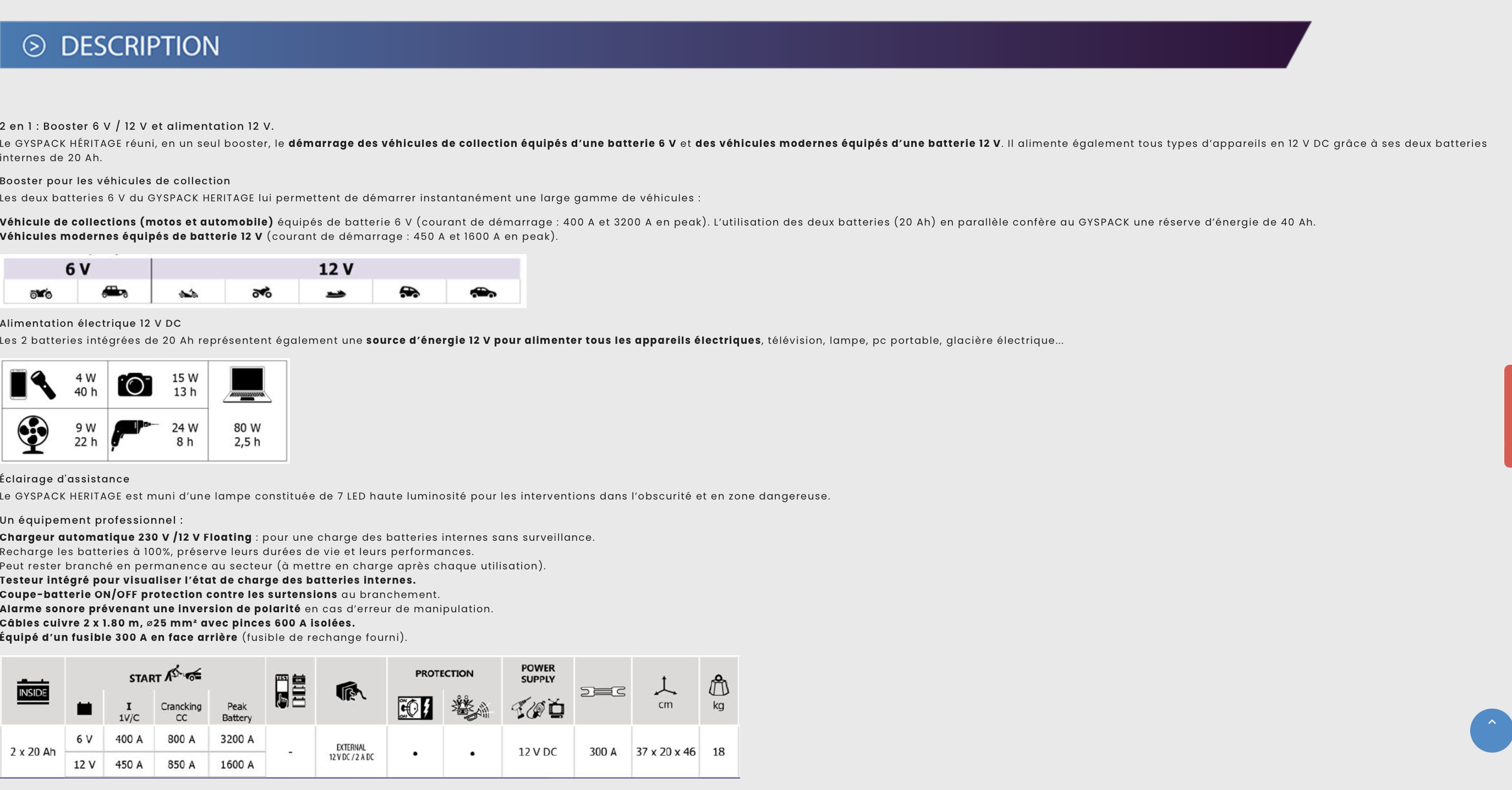Image resolution: width=1512 pixels, height=790 pixels.
Task: Click the circled arrow icon beside DESCRIPTION
Action: pos(34,46)
